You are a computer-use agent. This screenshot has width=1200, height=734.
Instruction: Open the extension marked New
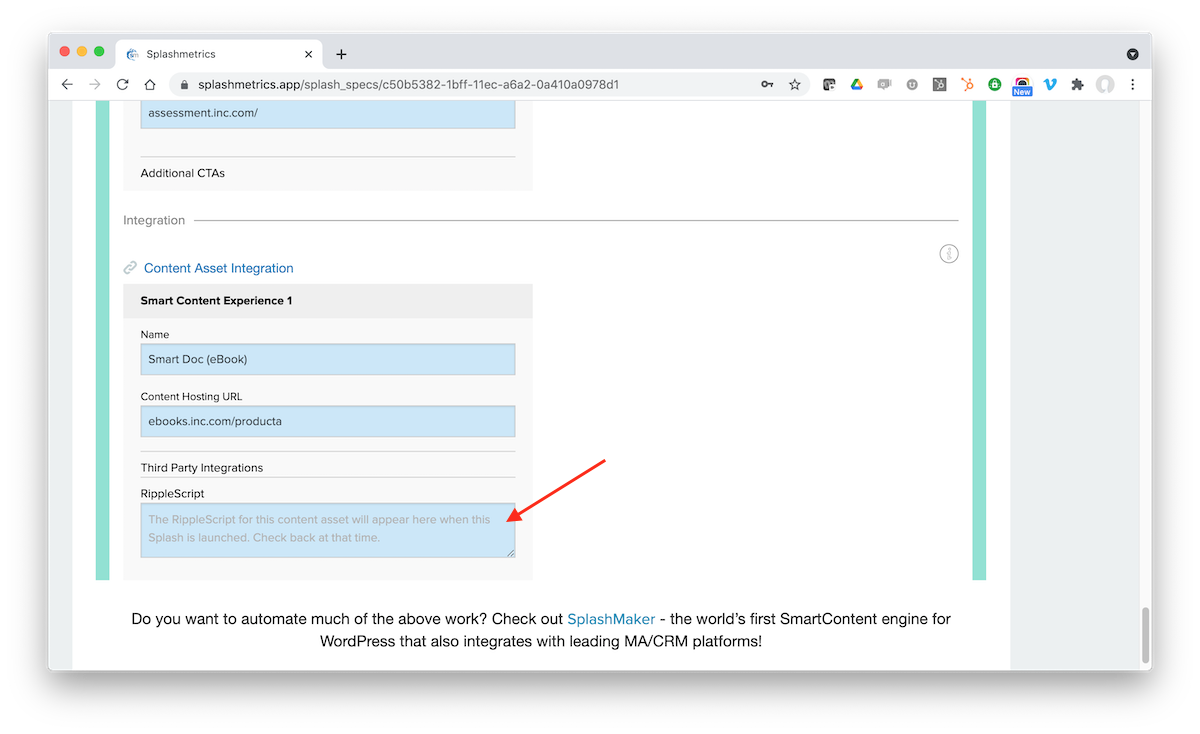pos(1022,87)
